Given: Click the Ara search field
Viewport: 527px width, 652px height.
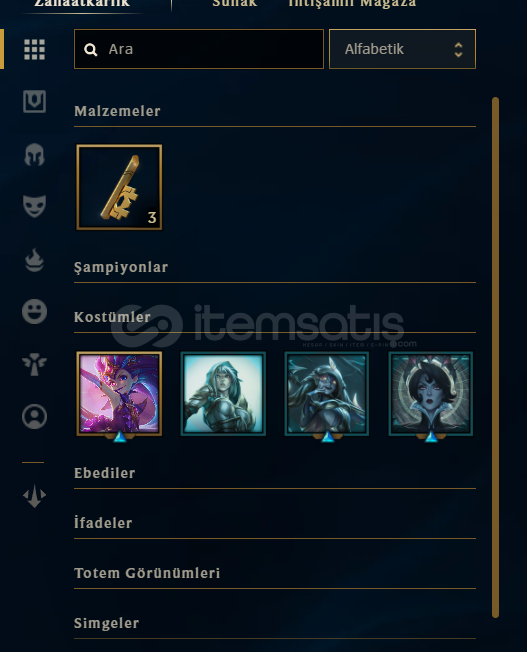Looking at the screenshot, I should (199, 49).
